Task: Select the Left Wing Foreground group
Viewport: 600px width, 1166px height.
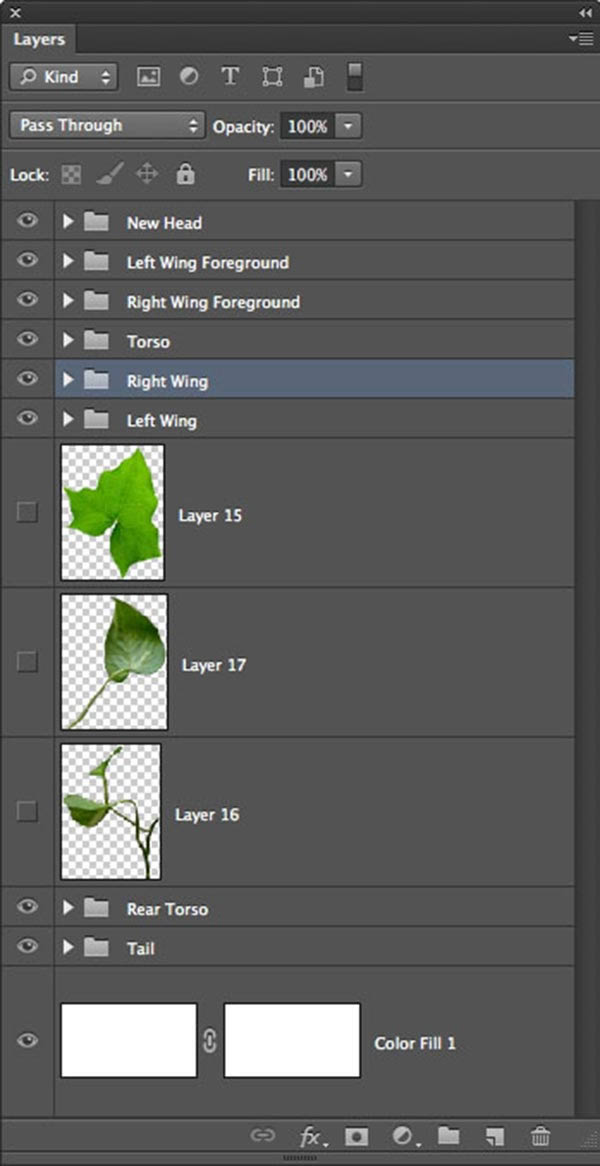Action: point(207,263)
